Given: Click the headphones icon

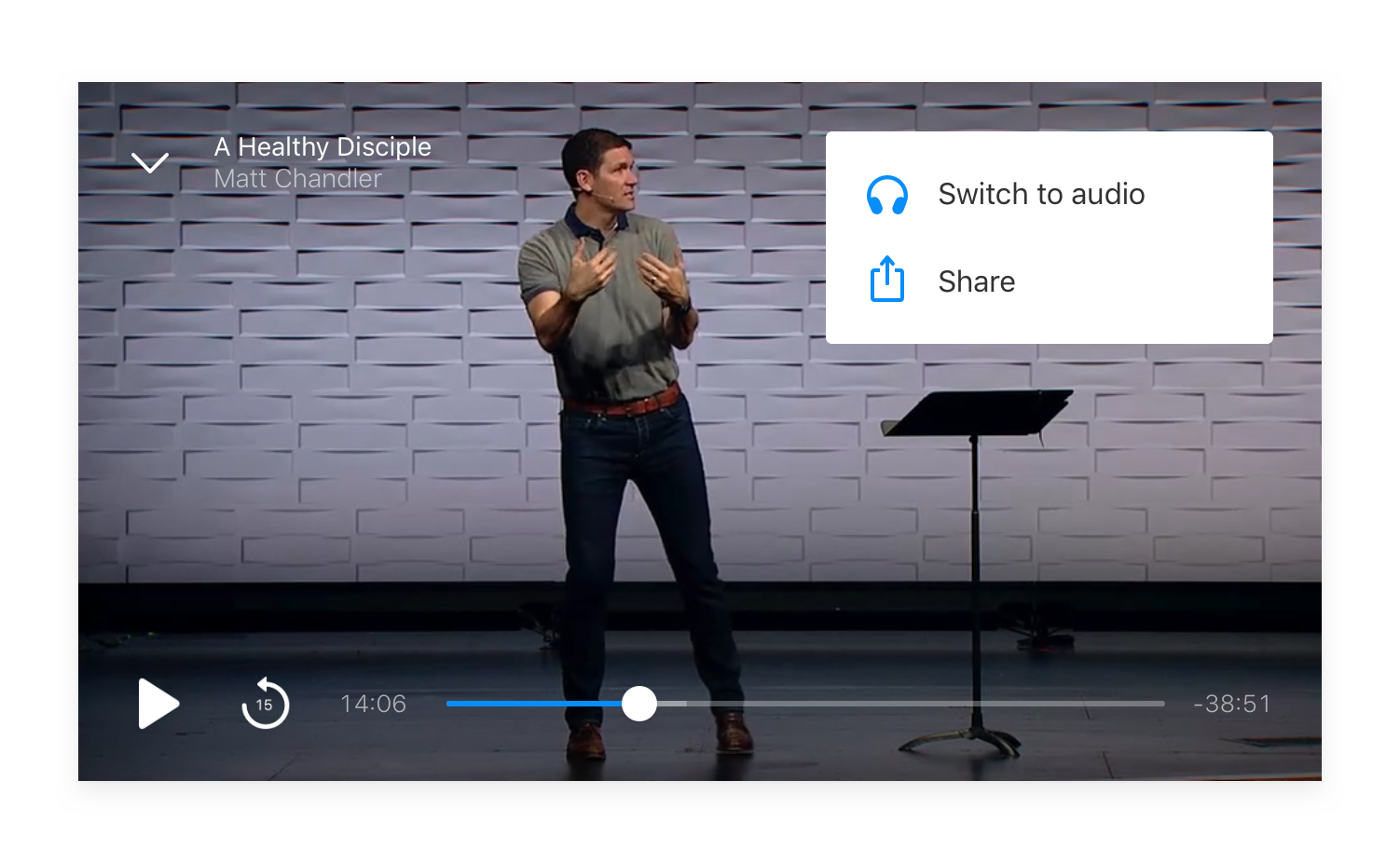Looking at the screenshot, I should [886, 195].
